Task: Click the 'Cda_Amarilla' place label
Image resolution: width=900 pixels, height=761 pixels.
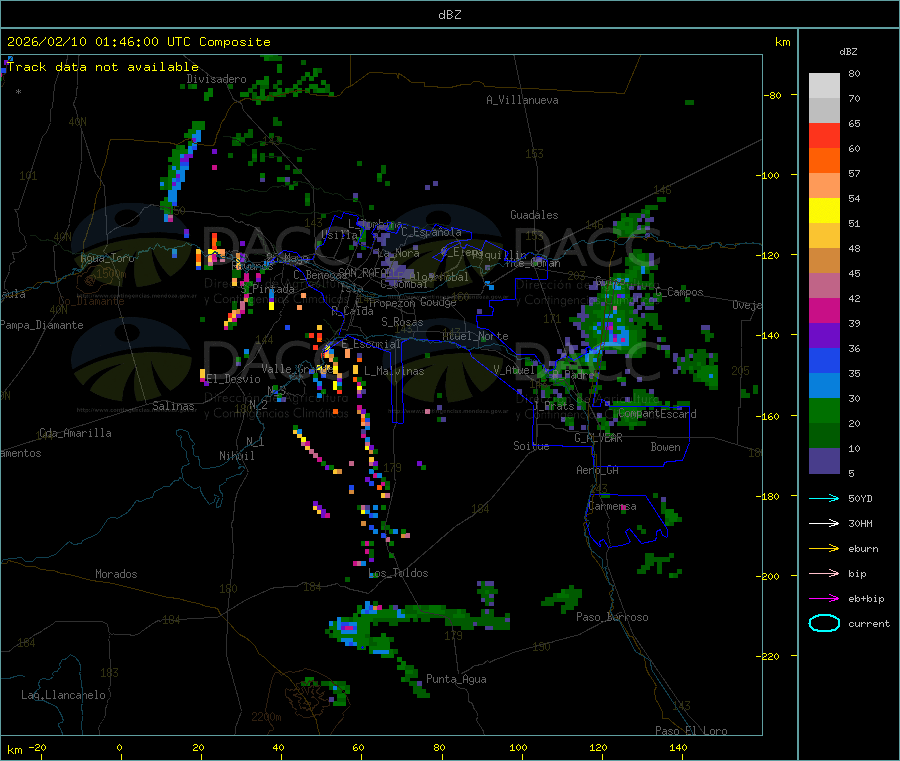Action: 75,433
